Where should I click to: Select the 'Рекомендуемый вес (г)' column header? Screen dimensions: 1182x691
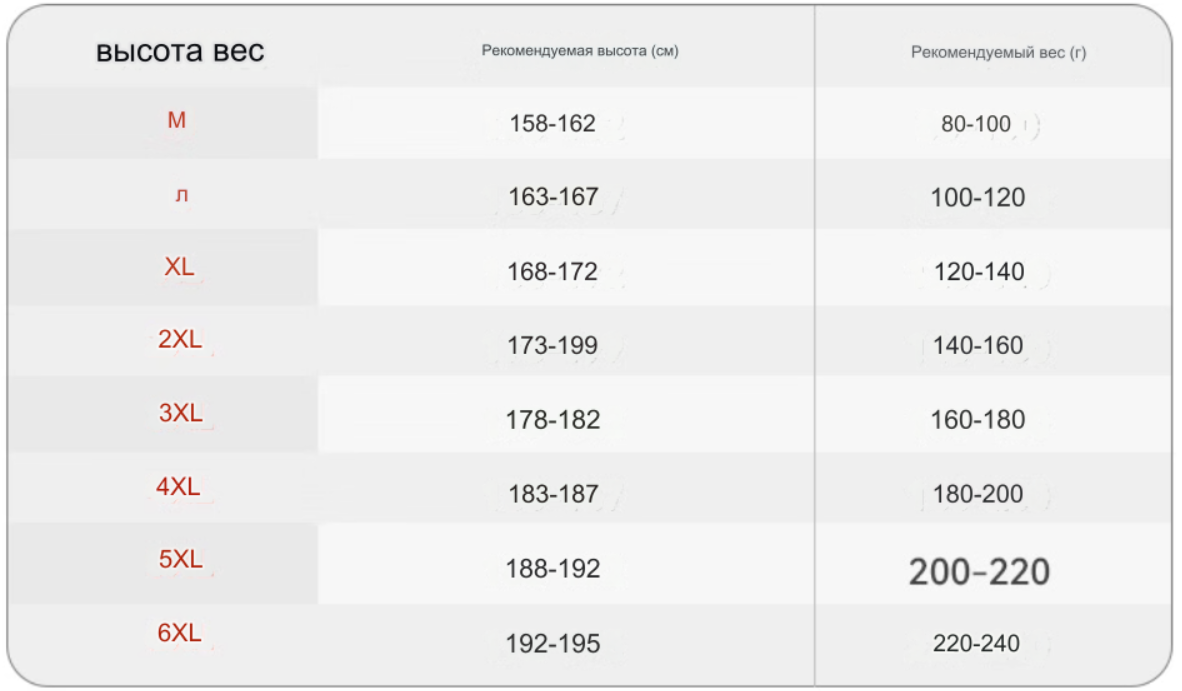[998, 52]
